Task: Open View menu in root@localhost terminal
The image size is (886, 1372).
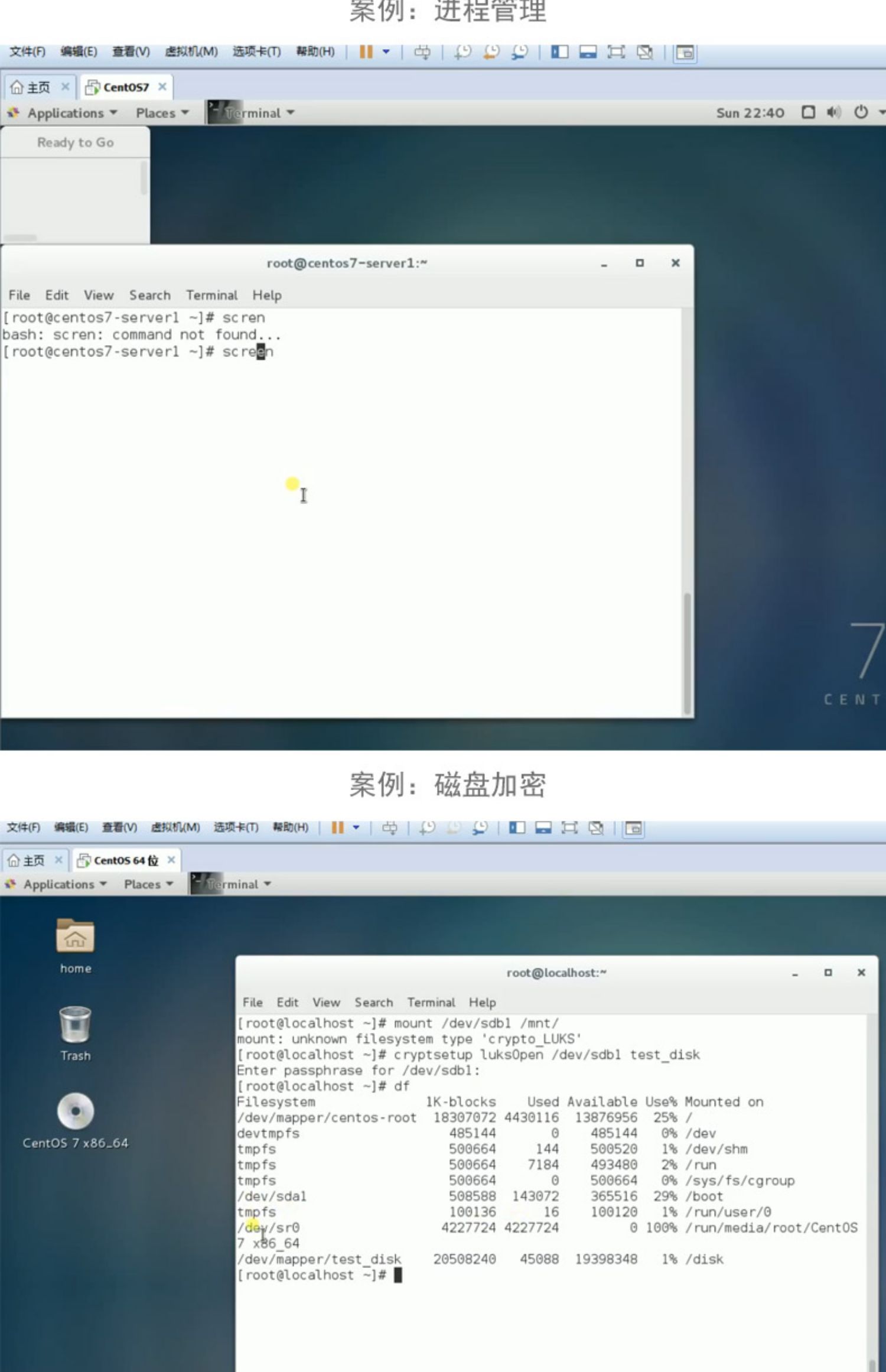Action: point(326,1003)
